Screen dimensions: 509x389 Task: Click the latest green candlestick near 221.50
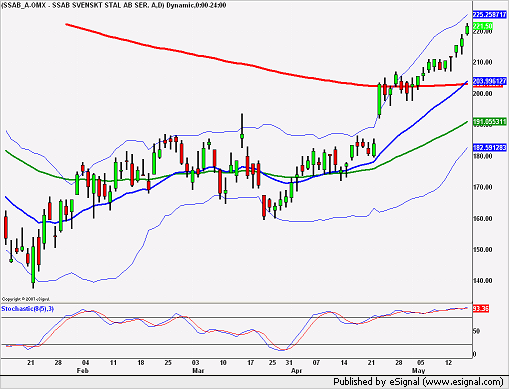[467, 29]
